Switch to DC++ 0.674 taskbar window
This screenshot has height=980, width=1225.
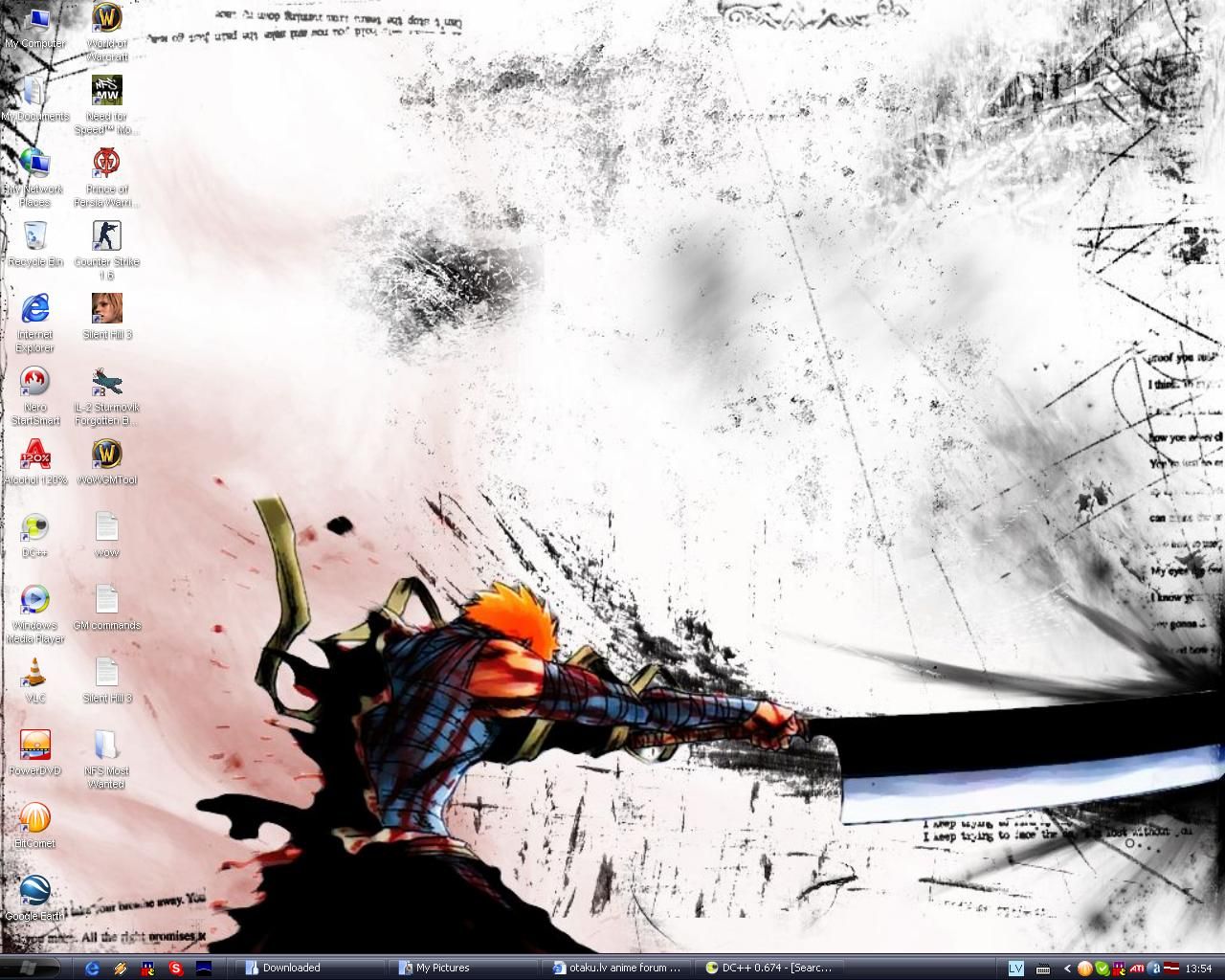tap(770, 968)
